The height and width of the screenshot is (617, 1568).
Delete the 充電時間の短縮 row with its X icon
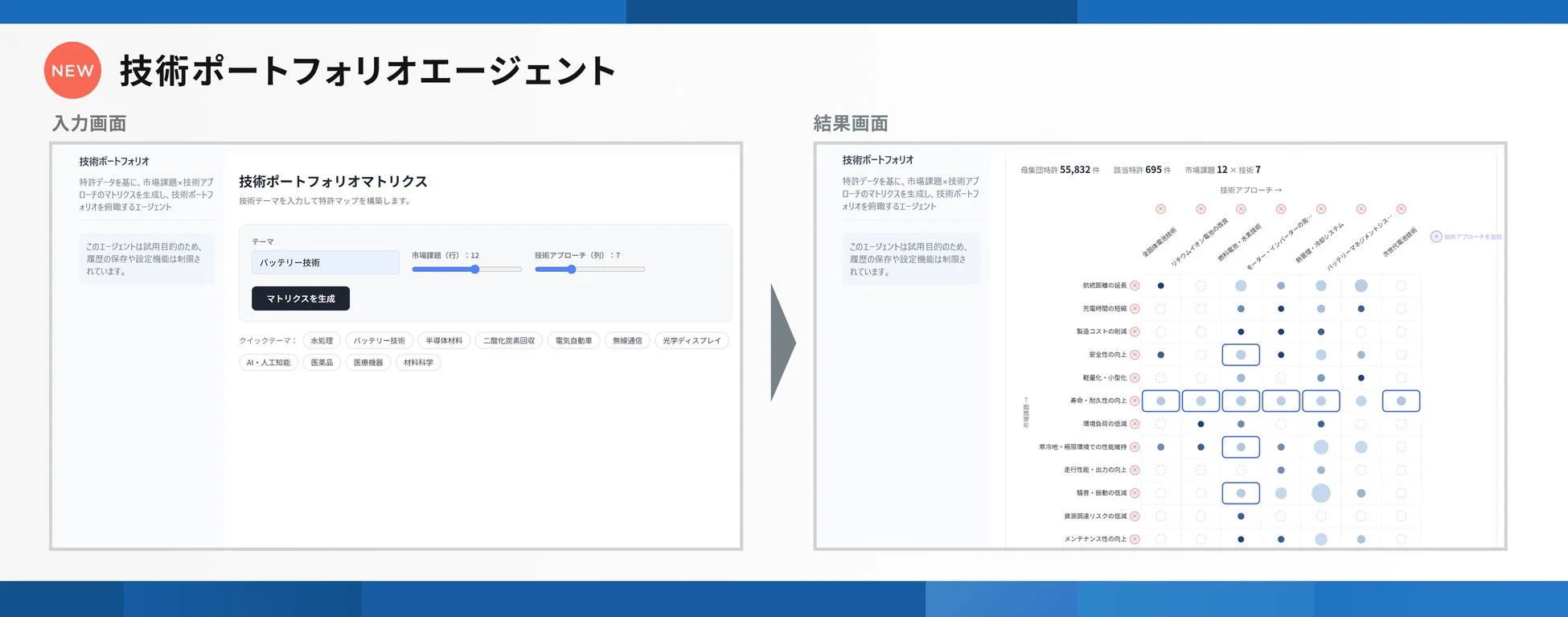[x=1135, y=309]
